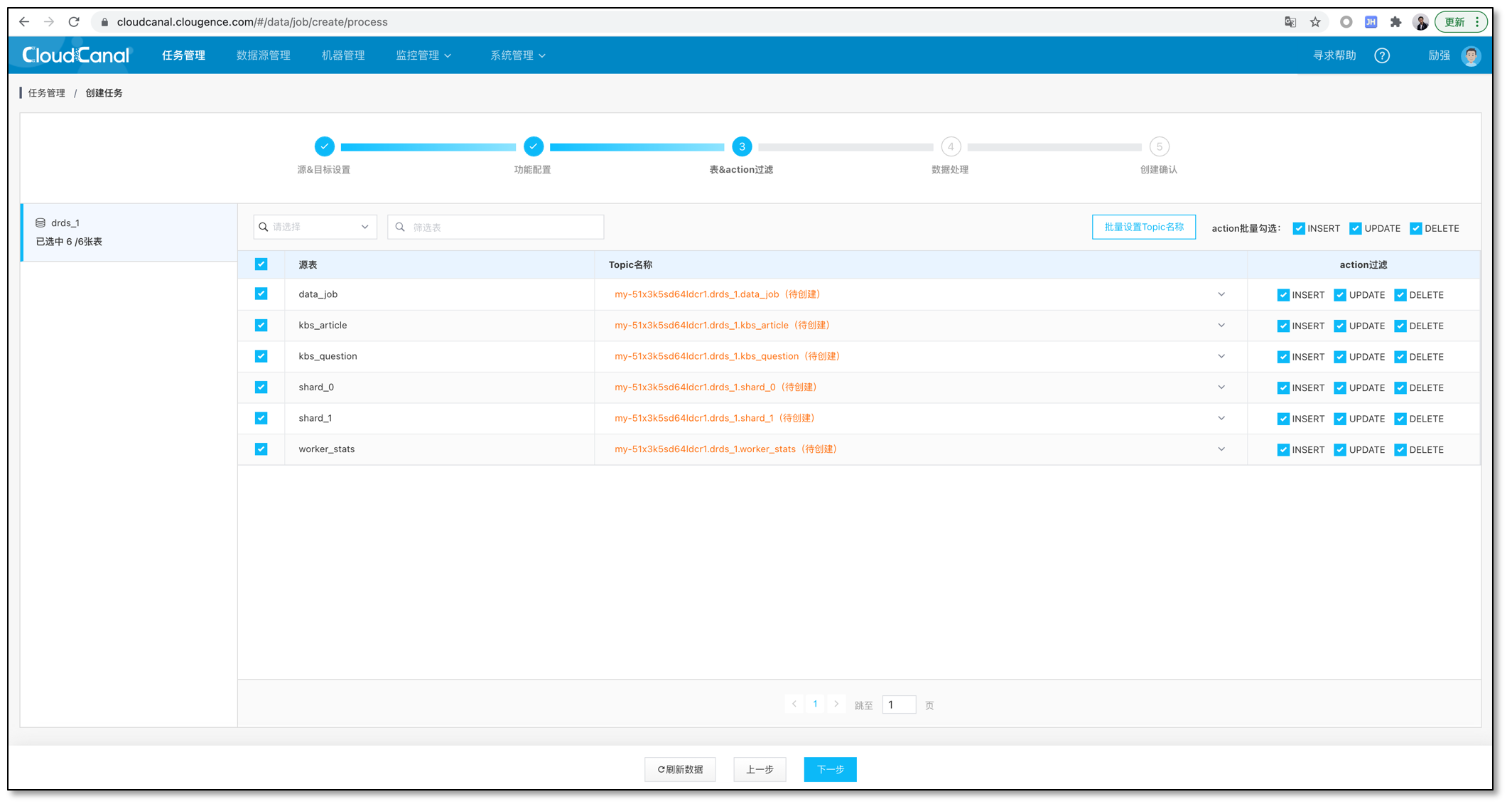Open the 请选择 filter dropdown
The image size is (1512, 809).
315,227
